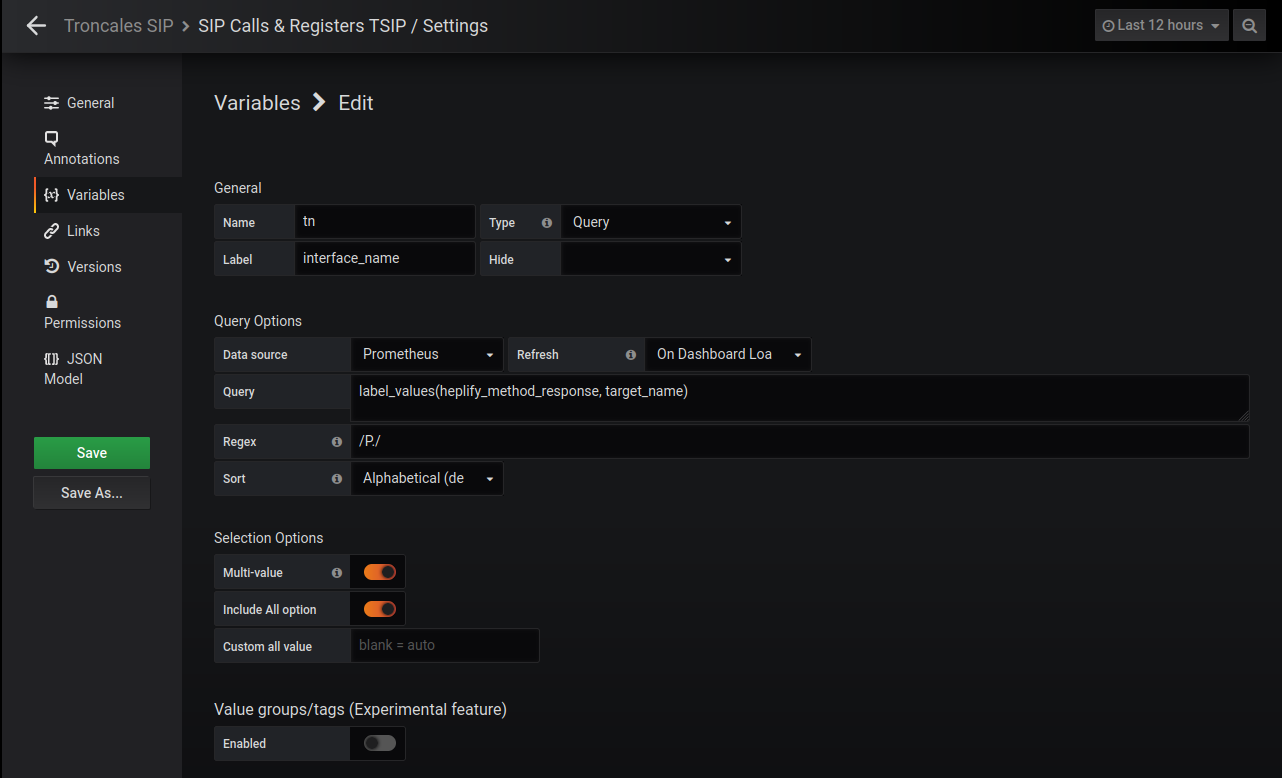
Task: Open the Sort dropdown showing Alphabetical
Action: point(427,478)
